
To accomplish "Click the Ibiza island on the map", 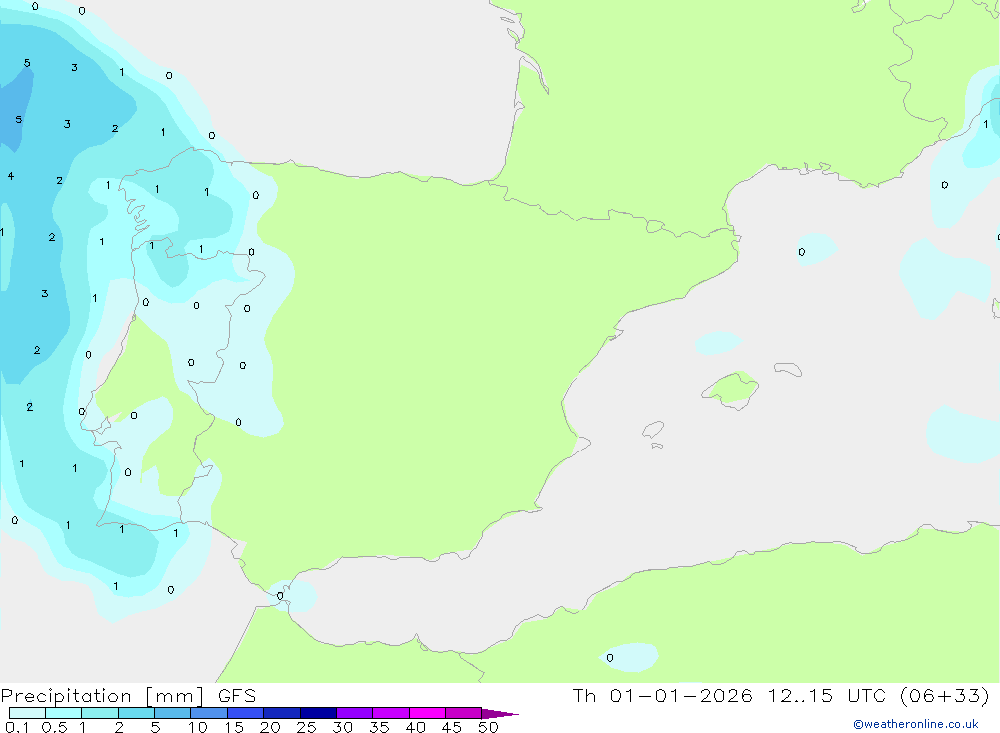I will pyautogui.click(x=653, y=430).
